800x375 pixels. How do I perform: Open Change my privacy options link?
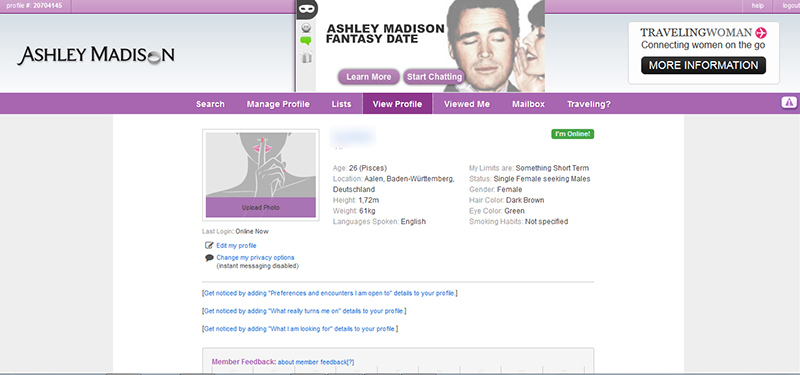click(x=255, y=258)
